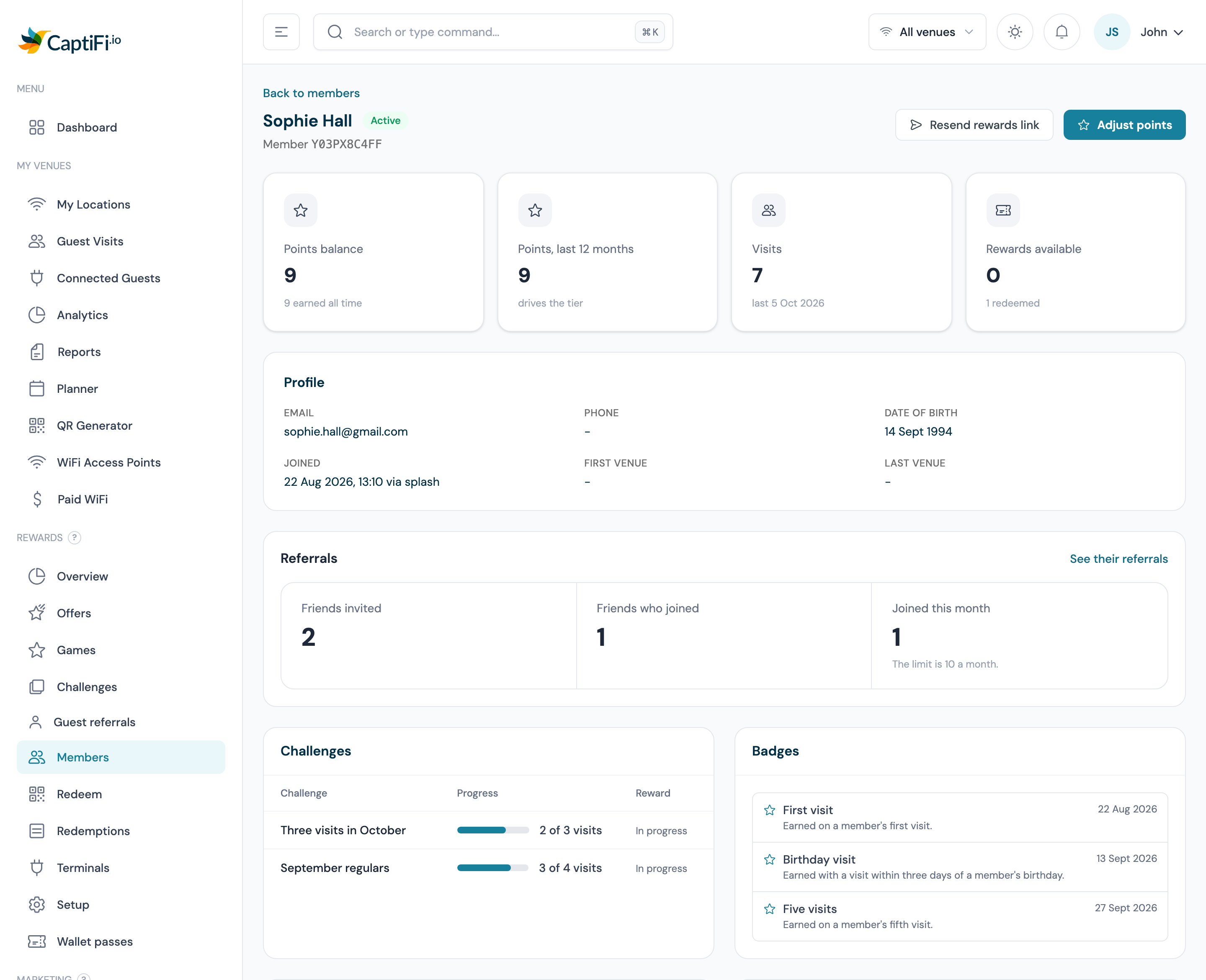Open Games page
Image resolution: width=1206 pixels, height=980 pixels.
click(x=121, y=650)
